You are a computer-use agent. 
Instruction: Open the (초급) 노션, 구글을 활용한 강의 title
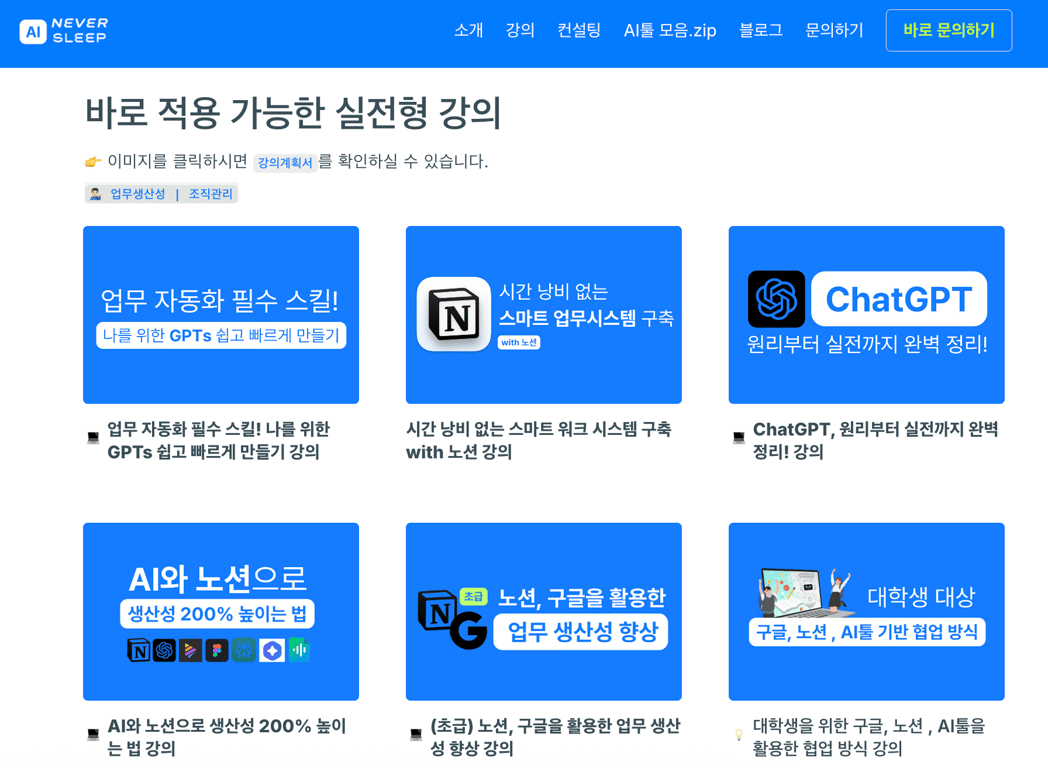point(555,737)
